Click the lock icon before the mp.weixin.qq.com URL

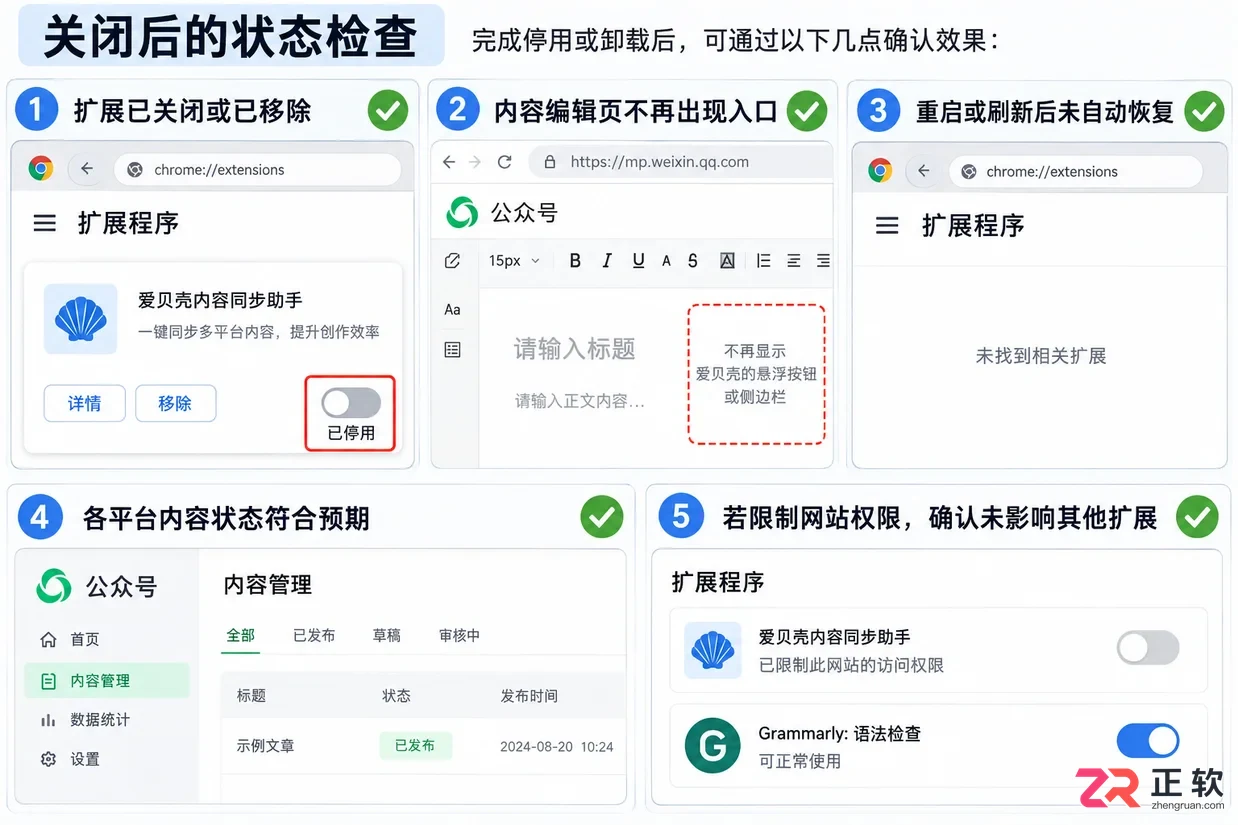[x=548, y=162]
